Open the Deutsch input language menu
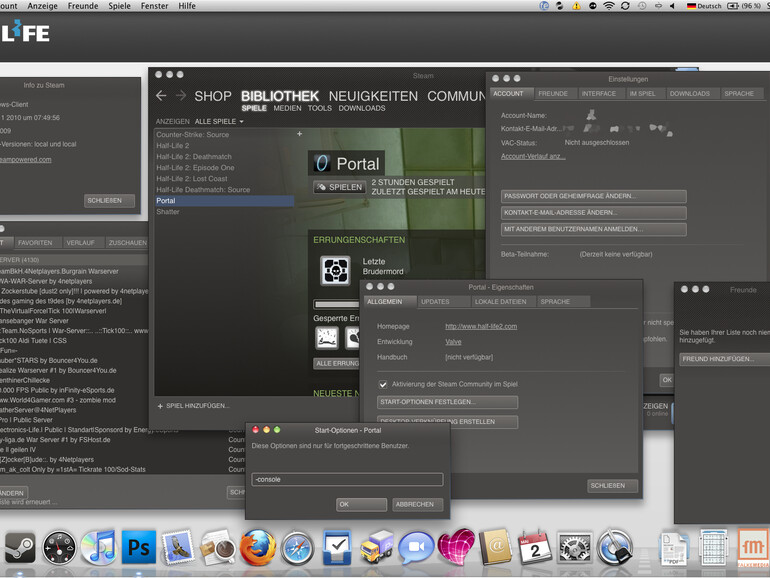Screen dimensions: 770x578 tap(704, 6)
